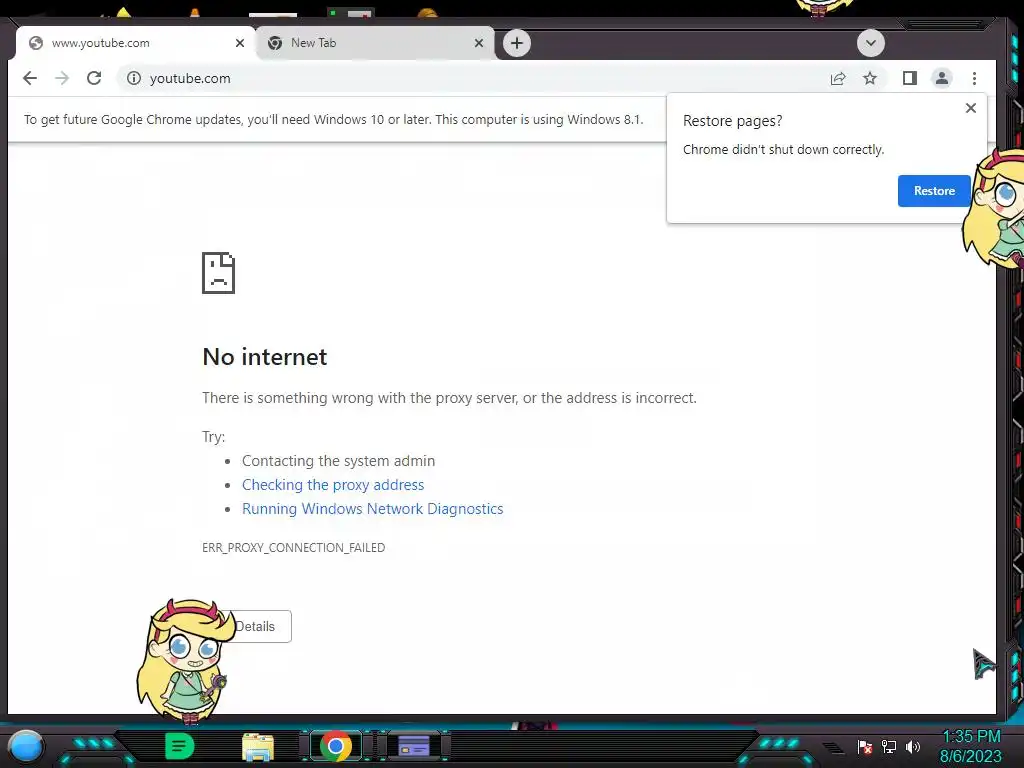Click the sad page error icon

(218, 273)
